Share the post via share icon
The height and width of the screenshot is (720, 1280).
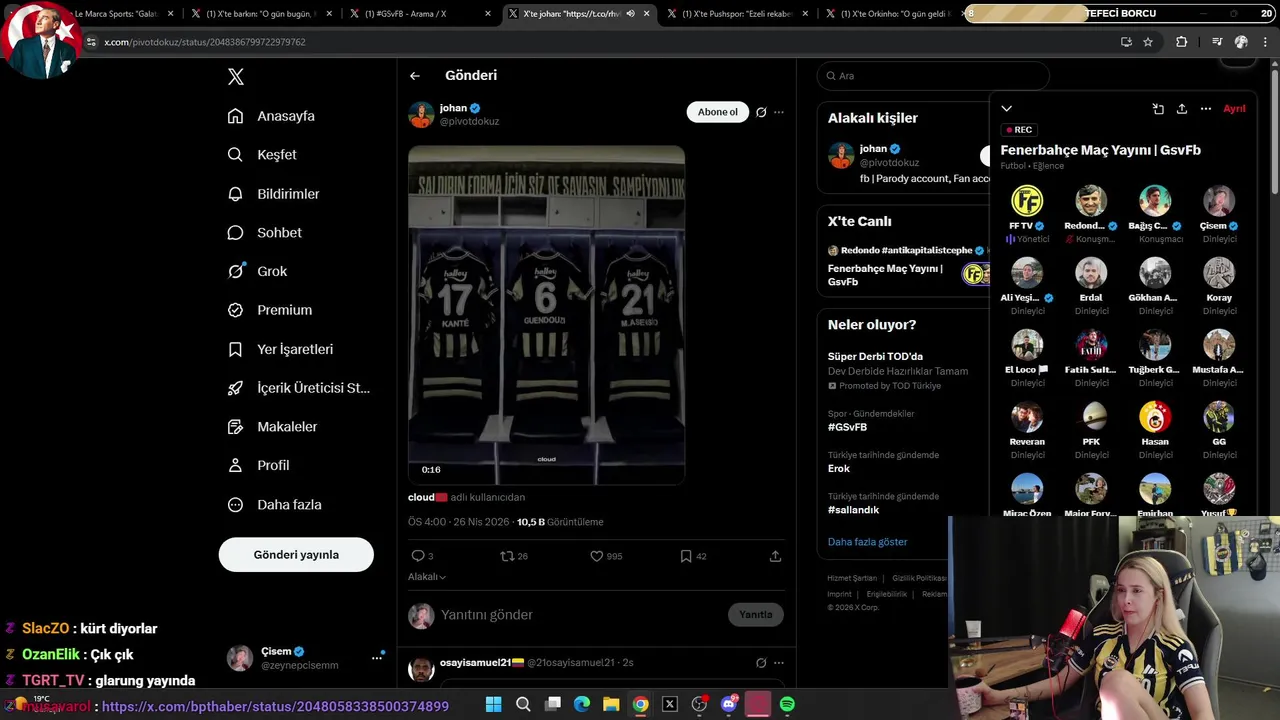pyautogui.click(x=775, y=556)
